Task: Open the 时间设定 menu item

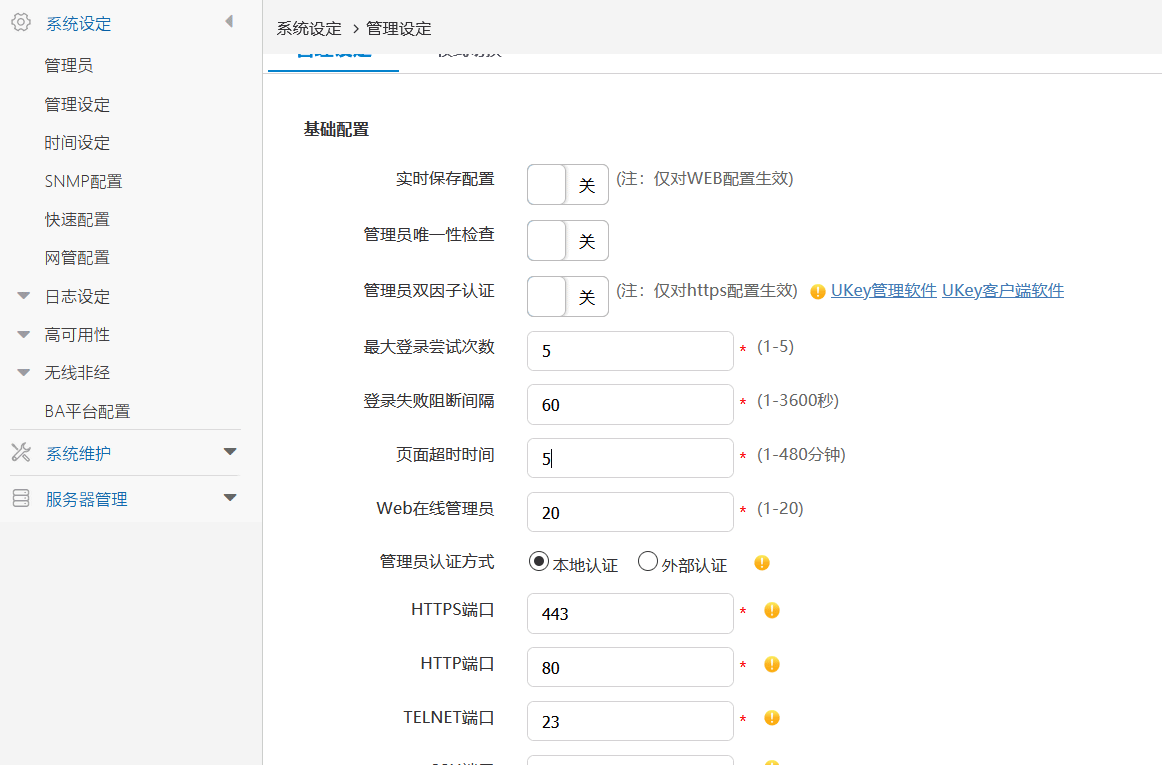Action: pyautogui.click(x=77, y=143)
